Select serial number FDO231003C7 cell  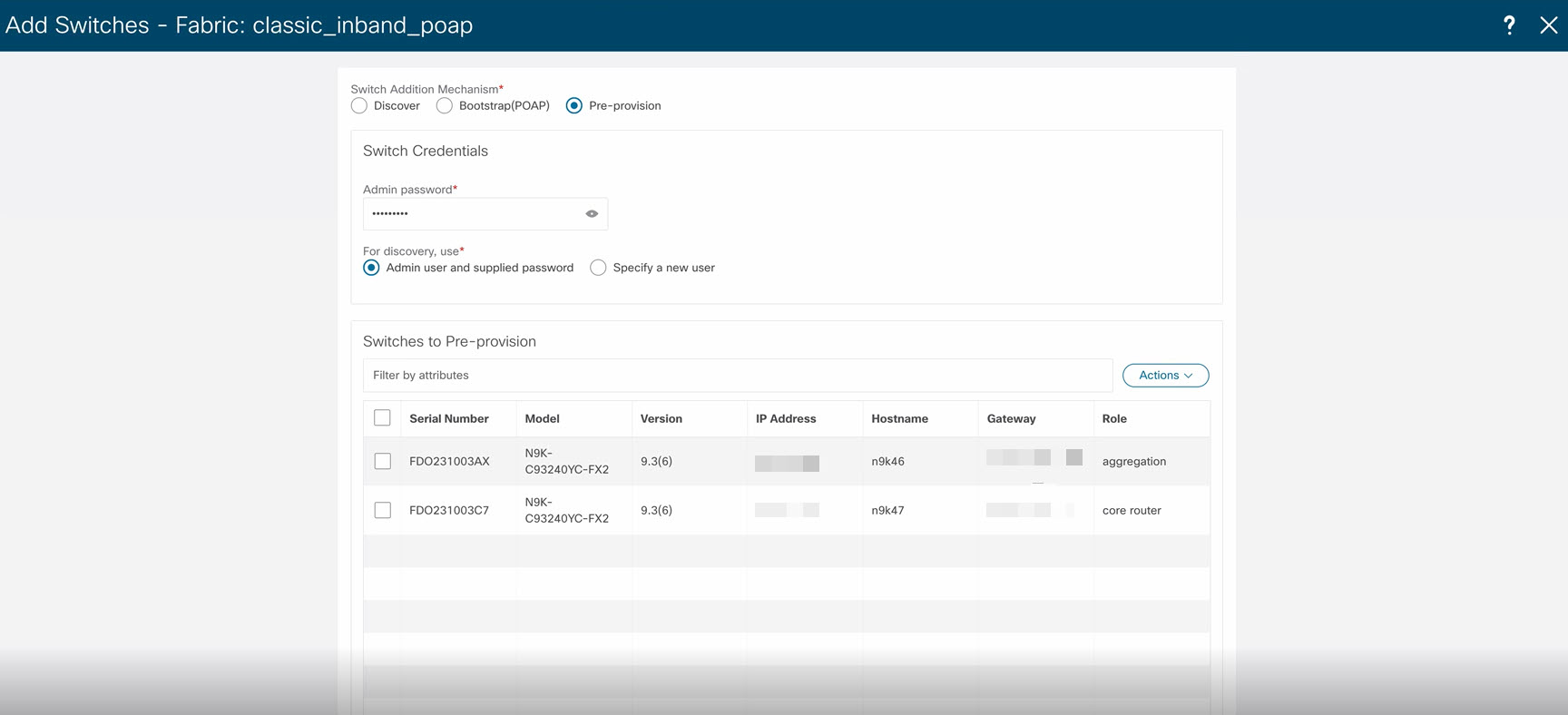[x=449, y=511]
